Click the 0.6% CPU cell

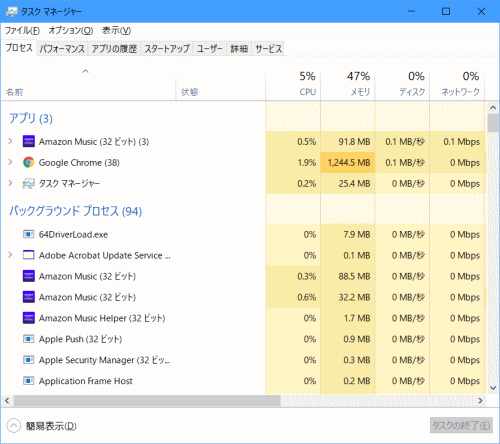293,297
